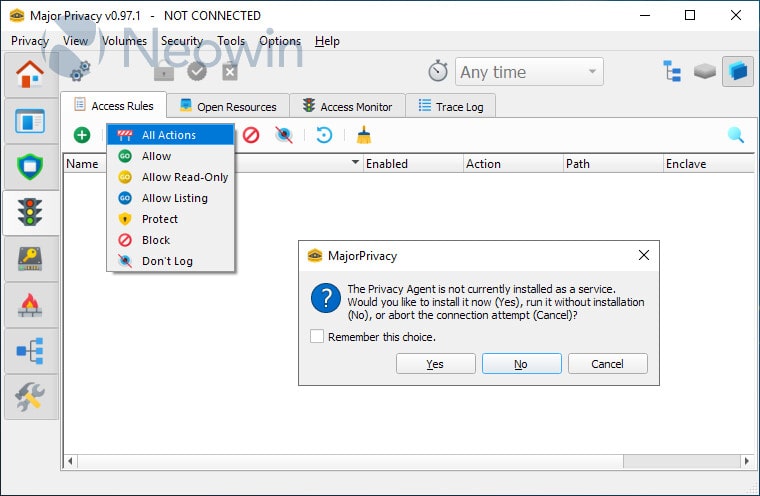
Task: Click the broom cleanup icon
Action: point(364,135)
